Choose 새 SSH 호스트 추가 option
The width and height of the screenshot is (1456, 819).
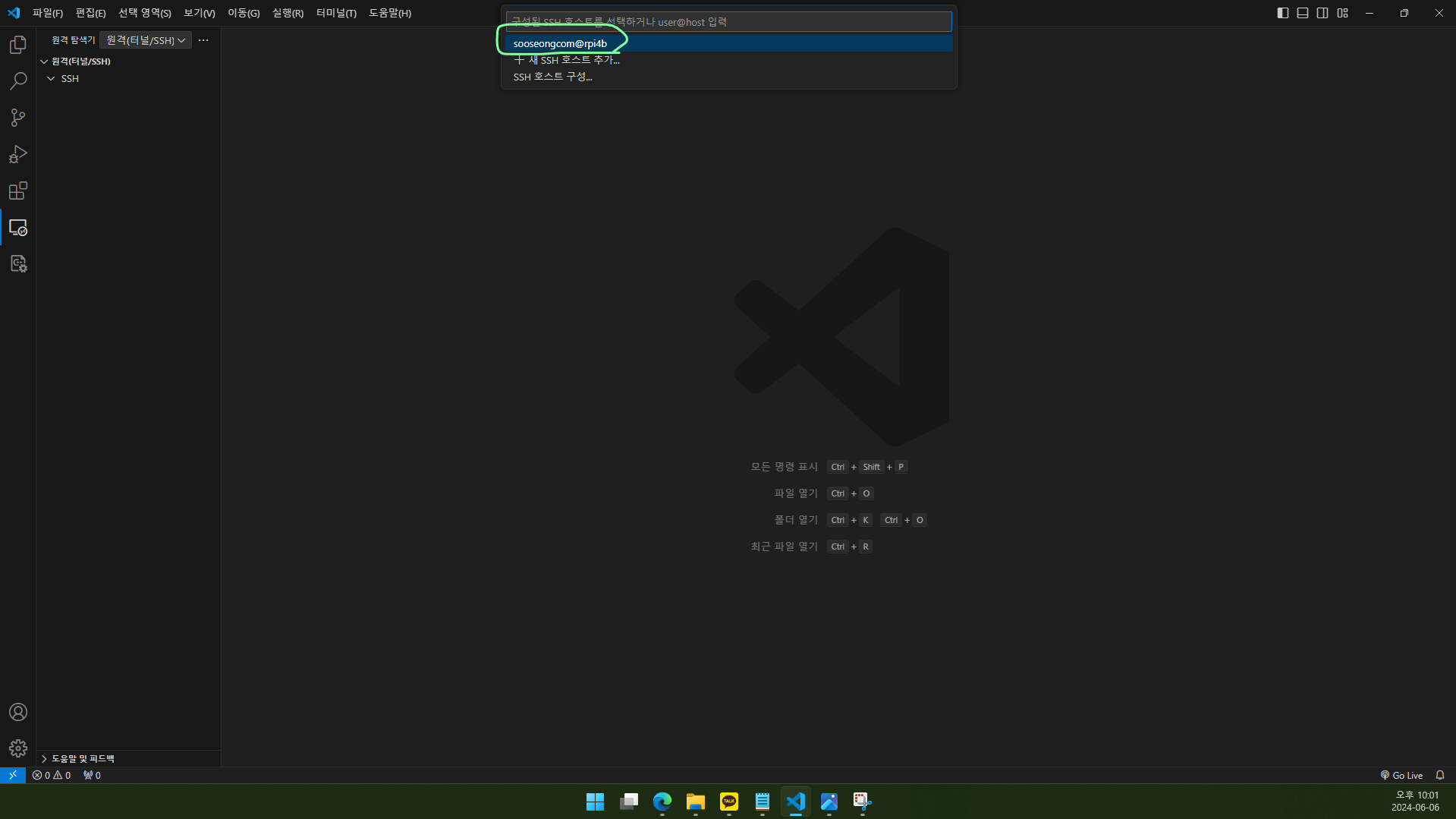coord(728,60)
